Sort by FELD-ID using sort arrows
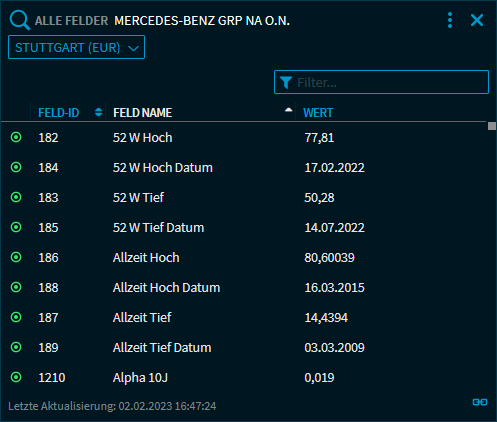497x422 pixels. pyautogui.click(x=98, y=112)
